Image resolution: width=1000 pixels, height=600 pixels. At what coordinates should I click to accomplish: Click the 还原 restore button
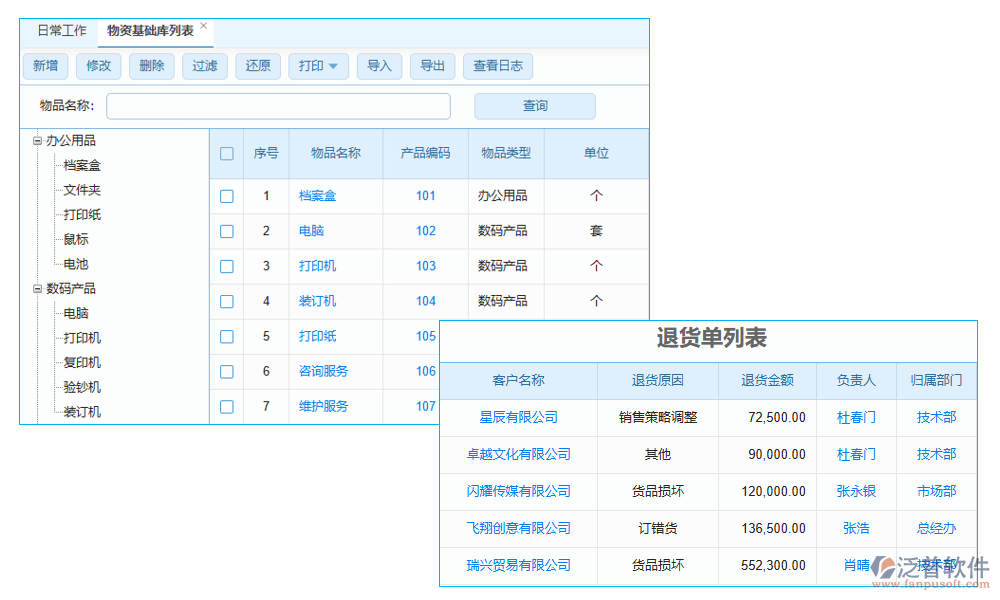[x=258, y=66]
